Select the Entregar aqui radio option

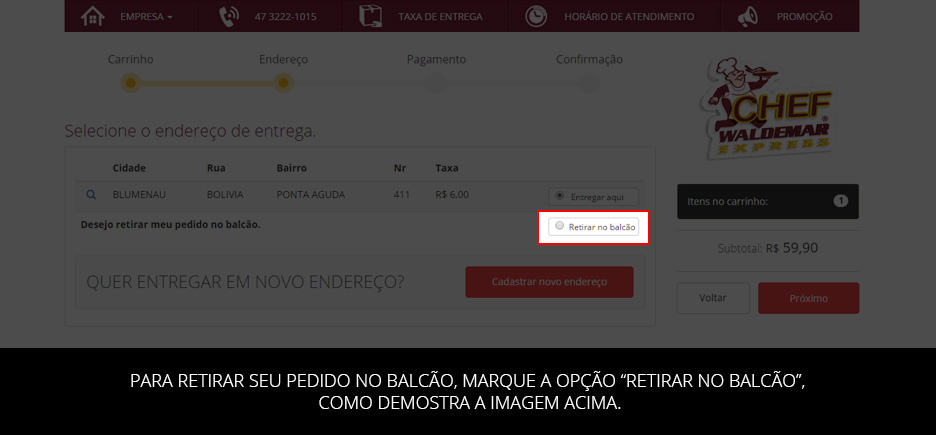[559, 195]
